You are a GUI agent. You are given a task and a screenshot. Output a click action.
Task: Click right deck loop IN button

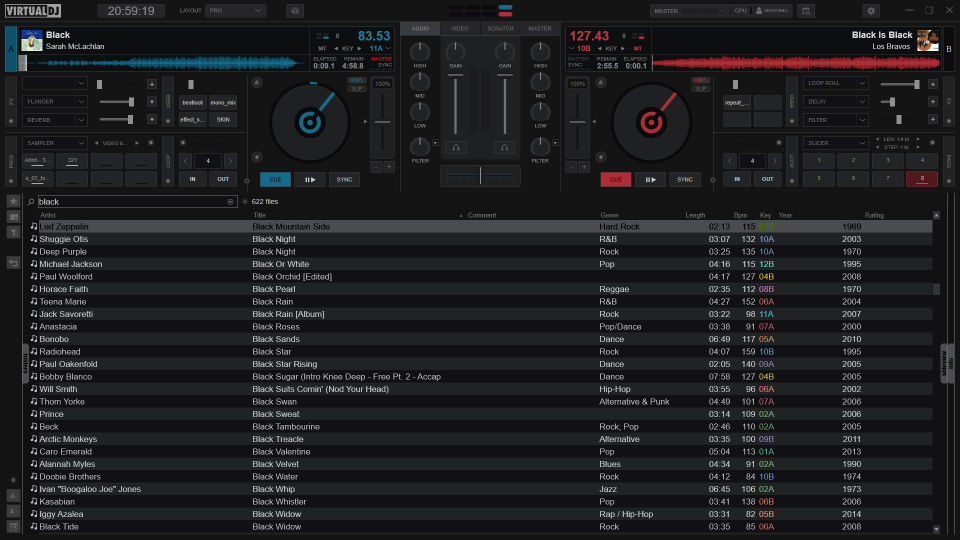(737, 179)
